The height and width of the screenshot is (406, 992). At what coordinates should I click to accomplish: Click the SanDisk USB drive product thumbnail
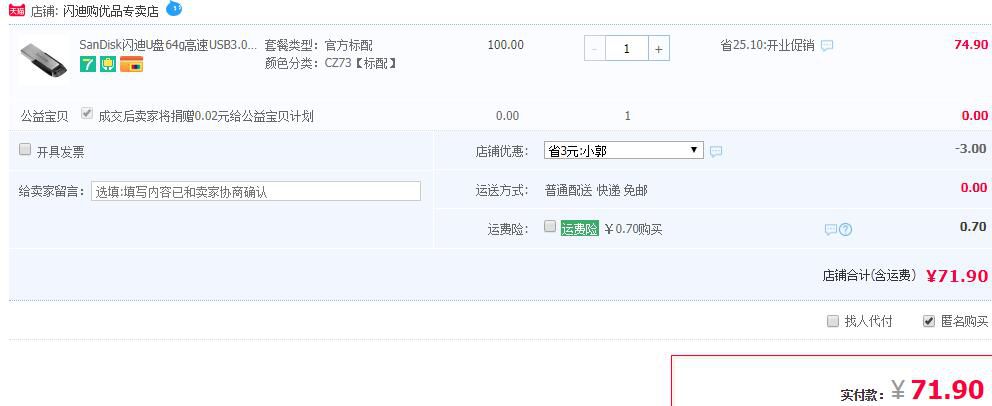click(43, 60)
